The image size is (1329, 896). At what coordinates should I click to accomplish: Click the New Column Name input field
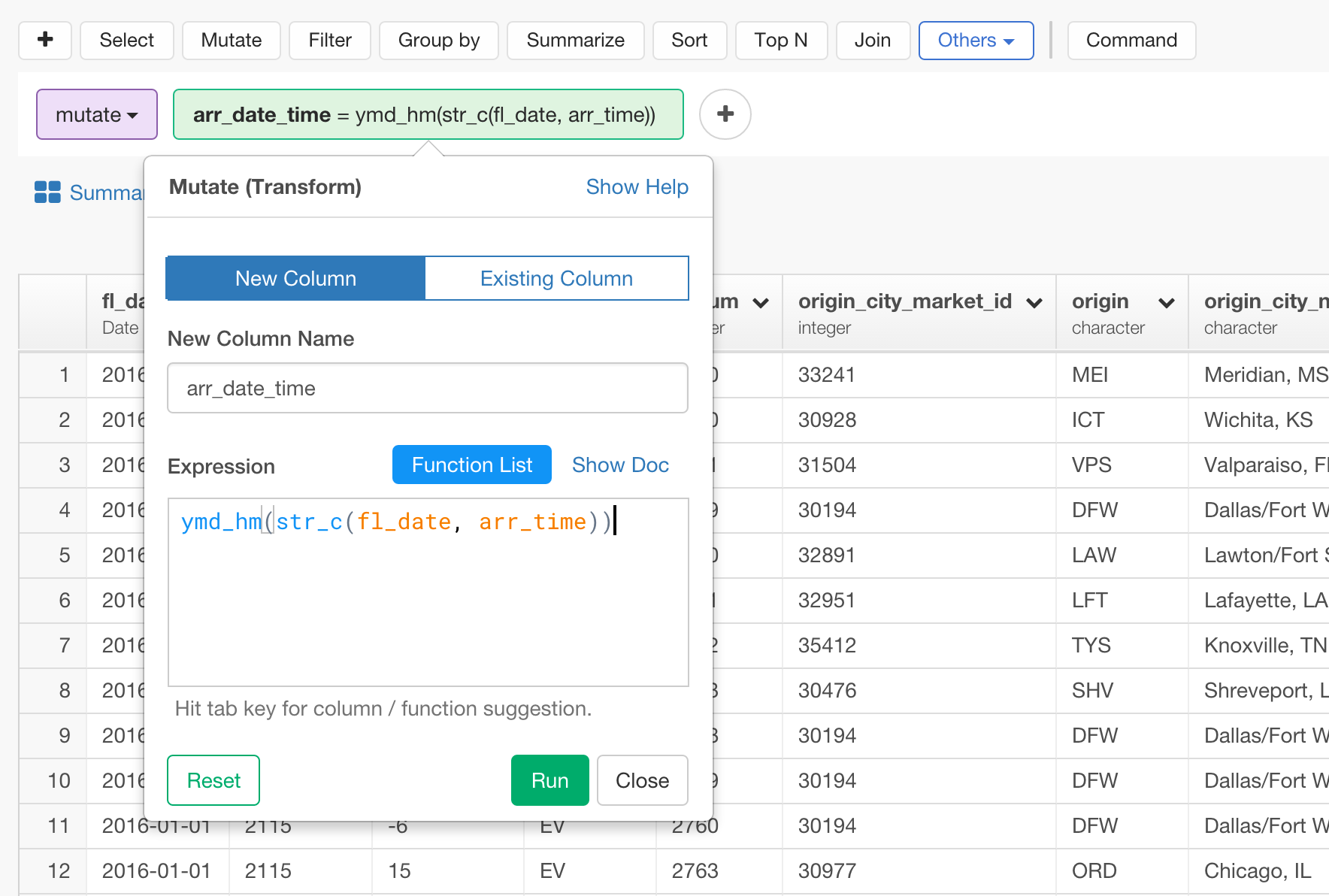pos(427,388)
